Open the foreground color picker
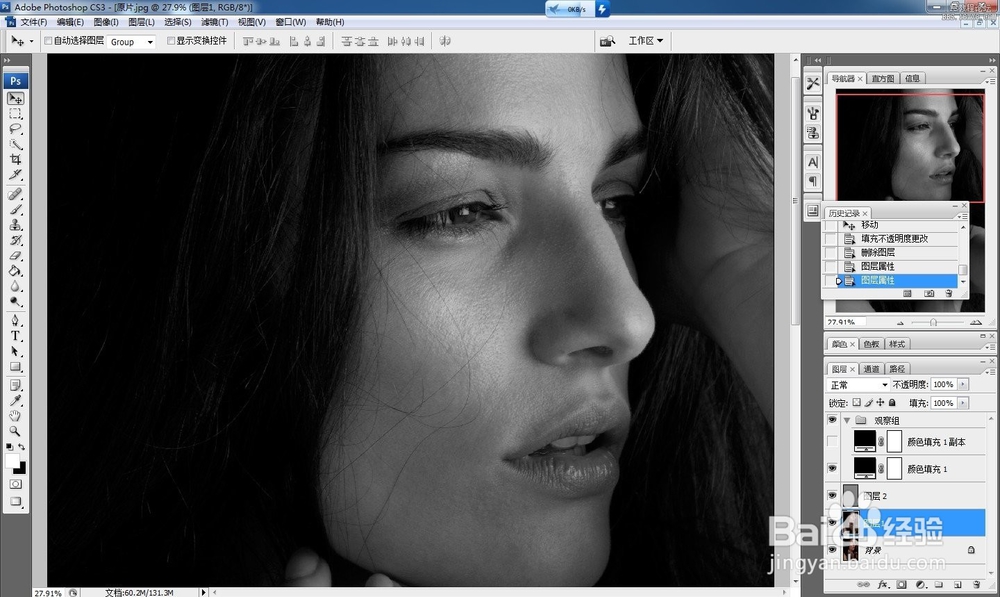The height and width of the screenshot is (597, 1000). pyautogui.click(x=12, y=461)
